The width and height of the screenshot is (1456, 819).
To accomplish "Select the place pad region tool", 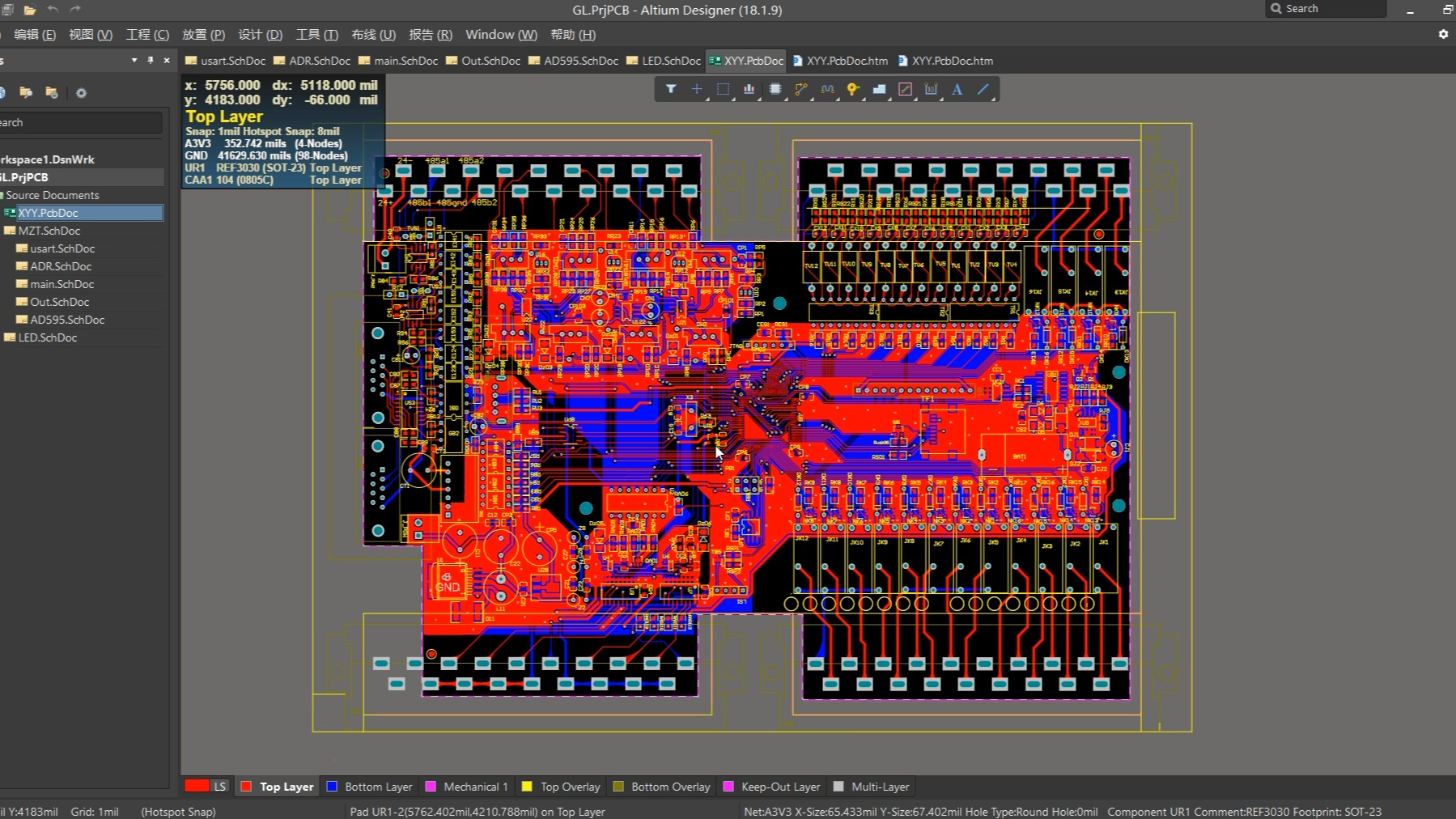I will [x=905, y=89].
